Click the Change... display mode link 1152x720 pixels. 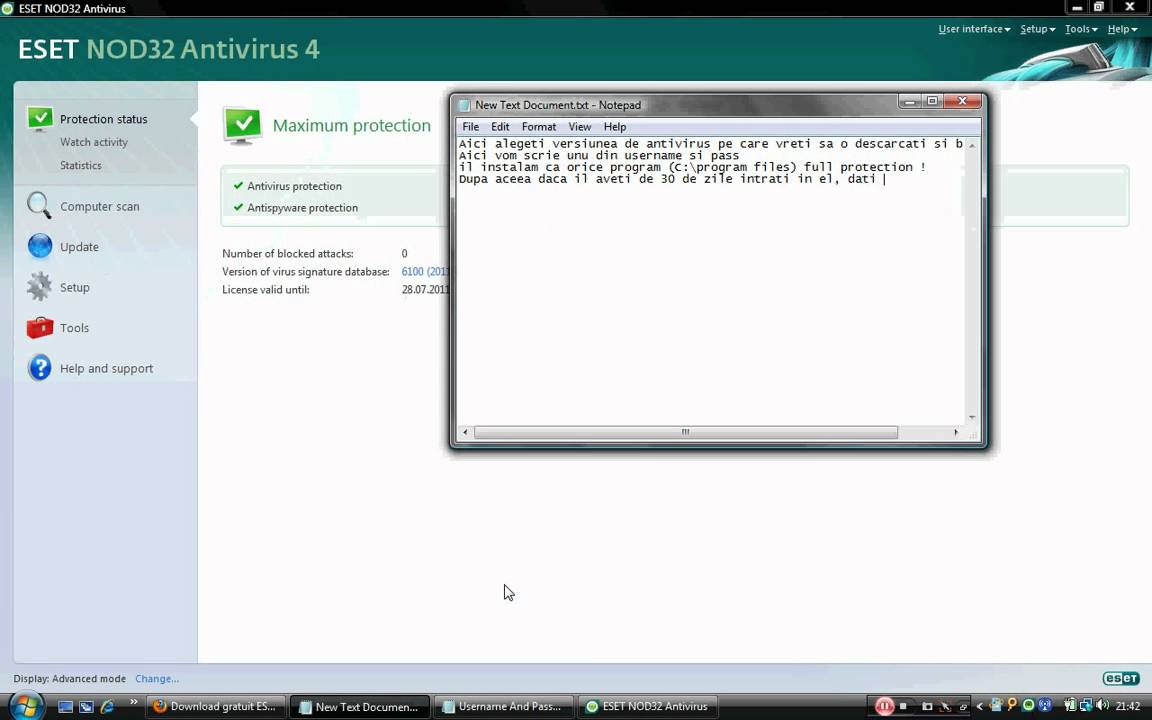(x=157, y=679)
